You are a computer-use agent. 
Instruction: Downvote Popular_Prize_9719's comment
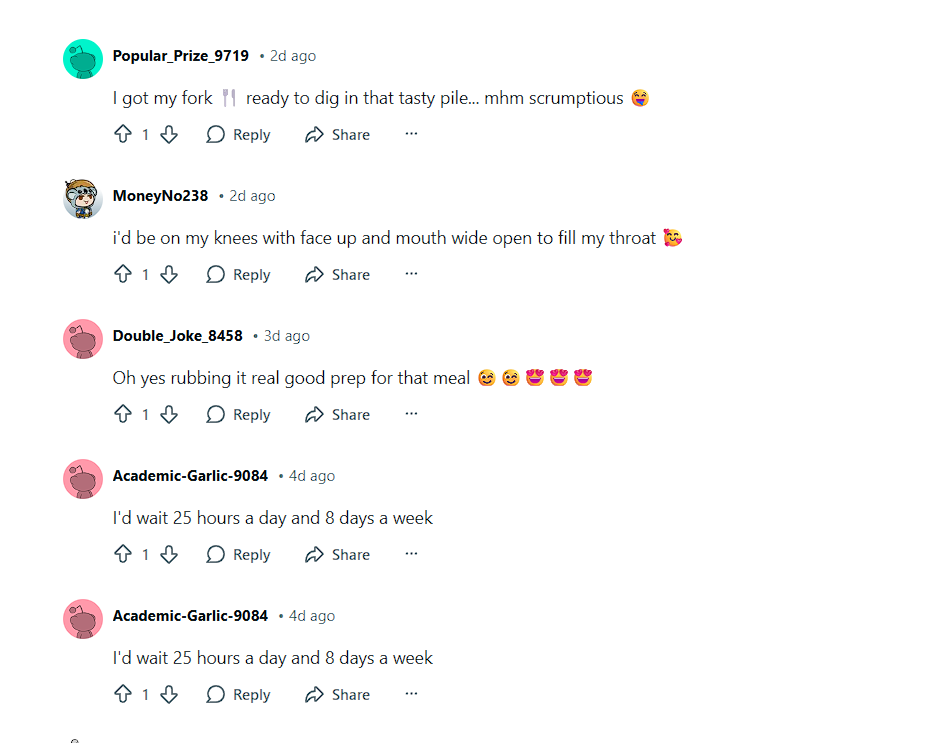tap(169, 134)
